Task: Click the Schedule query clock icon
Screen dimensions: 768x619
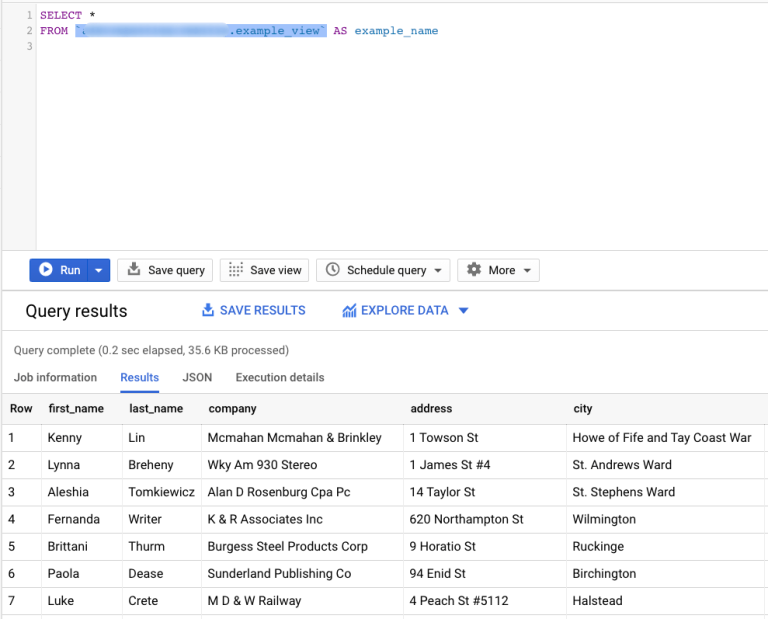Action: 333,270
